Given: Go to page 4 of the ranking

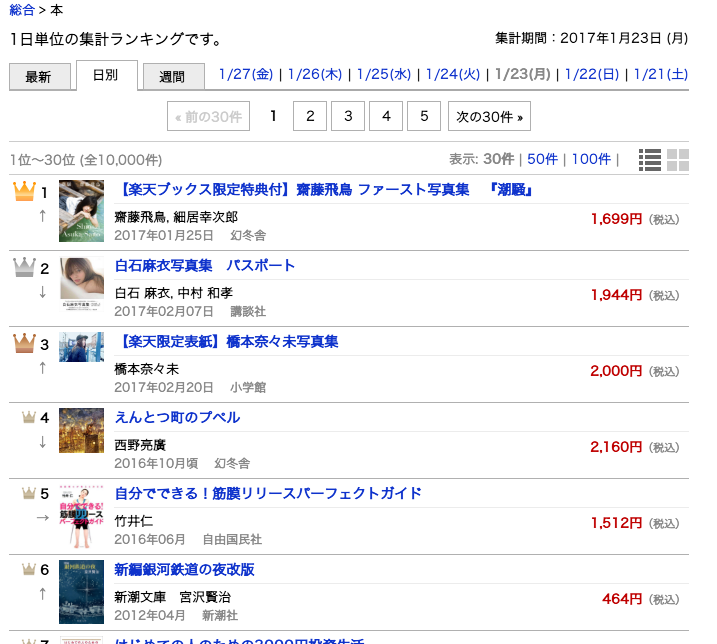Looking at the screenshot, I should [x=386, y=116].
